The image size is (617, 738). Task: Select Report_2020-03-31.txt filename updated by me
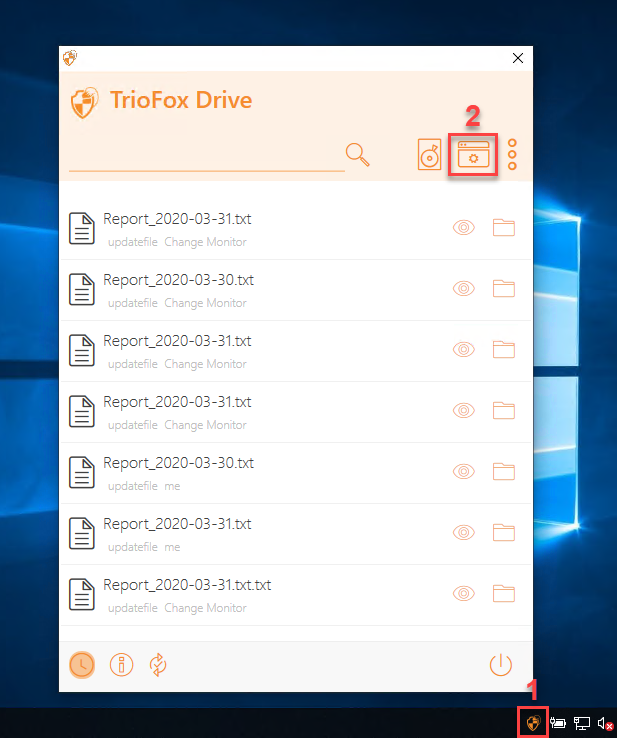pos(177,524)
